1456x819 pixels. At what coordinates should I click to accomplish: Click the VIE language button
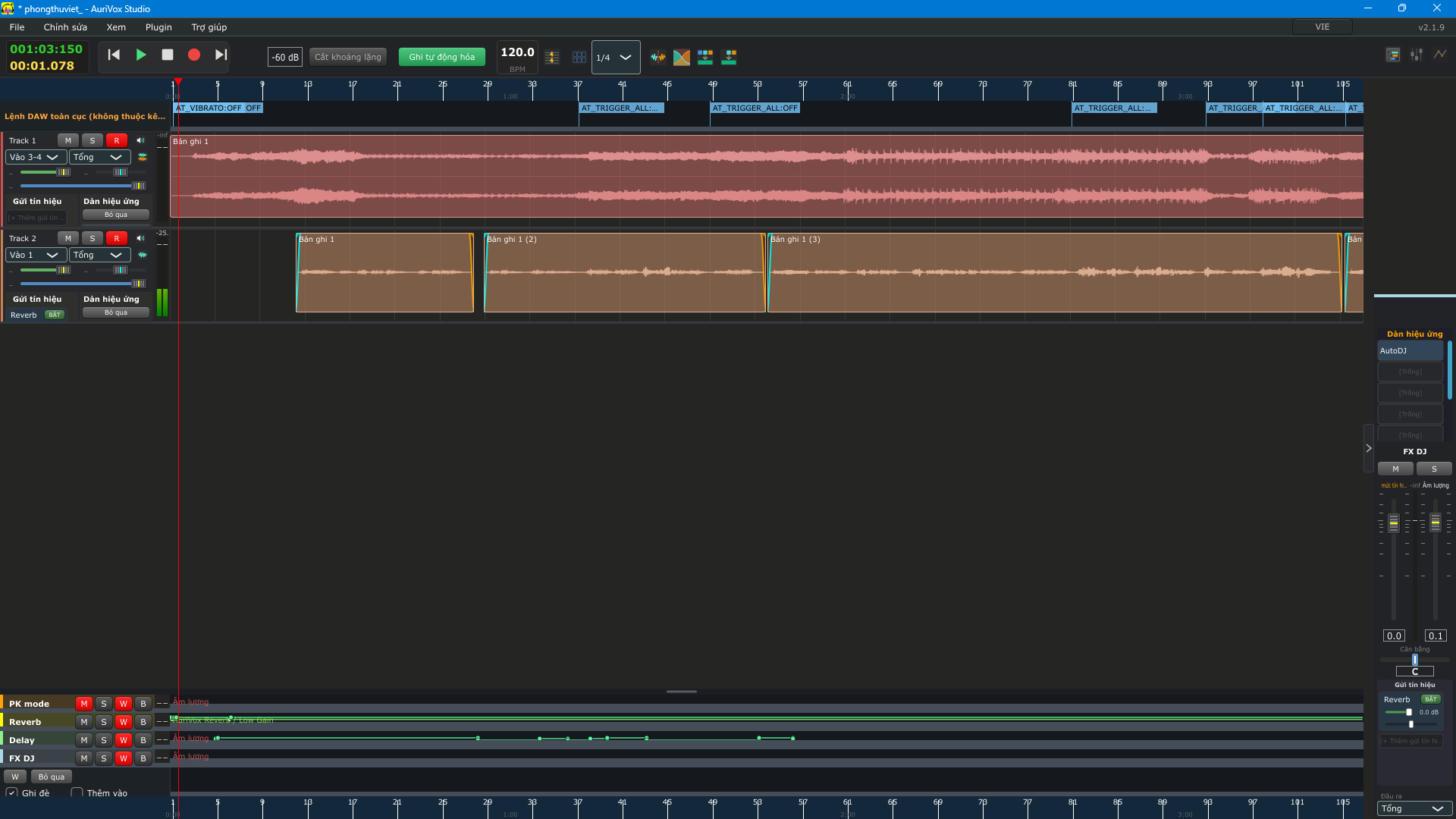[x=1322, y=27]
